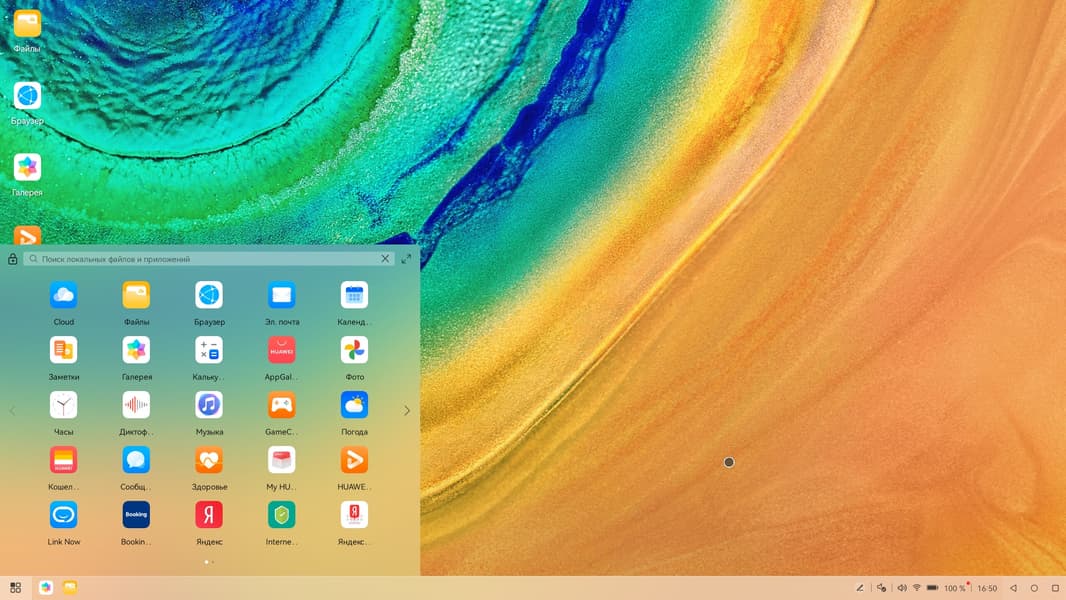Open Галерея in the app launcher

[x=136, y=351]
